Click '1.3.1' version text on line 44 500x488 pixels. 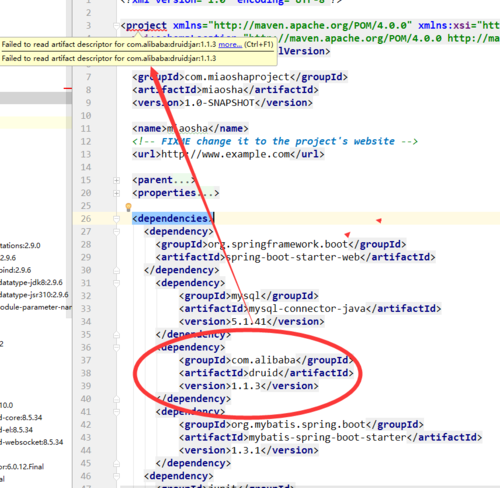pos(246,451)
